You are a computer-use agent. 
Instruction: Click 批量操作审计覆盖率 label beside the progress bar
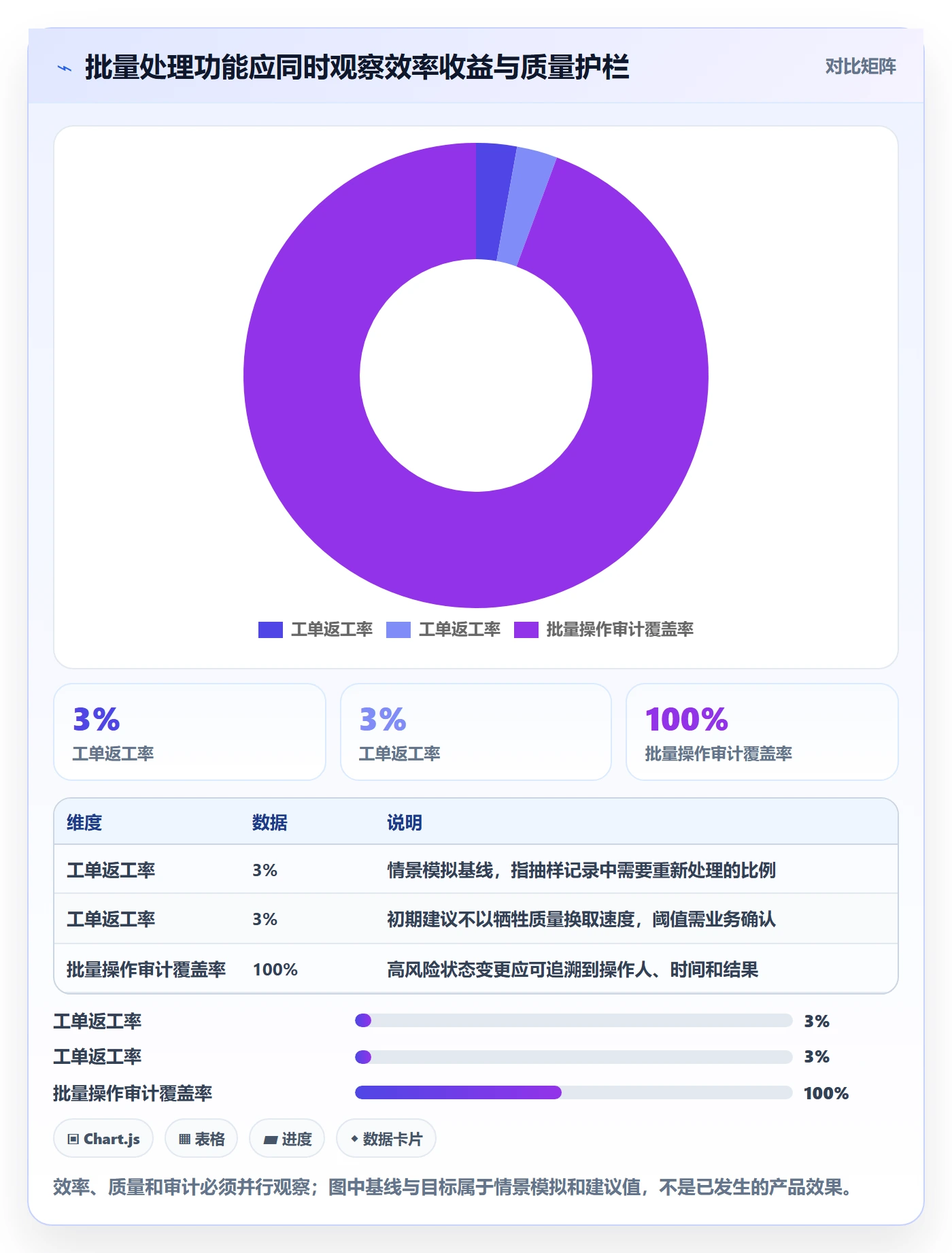[x=133, y=1093]
